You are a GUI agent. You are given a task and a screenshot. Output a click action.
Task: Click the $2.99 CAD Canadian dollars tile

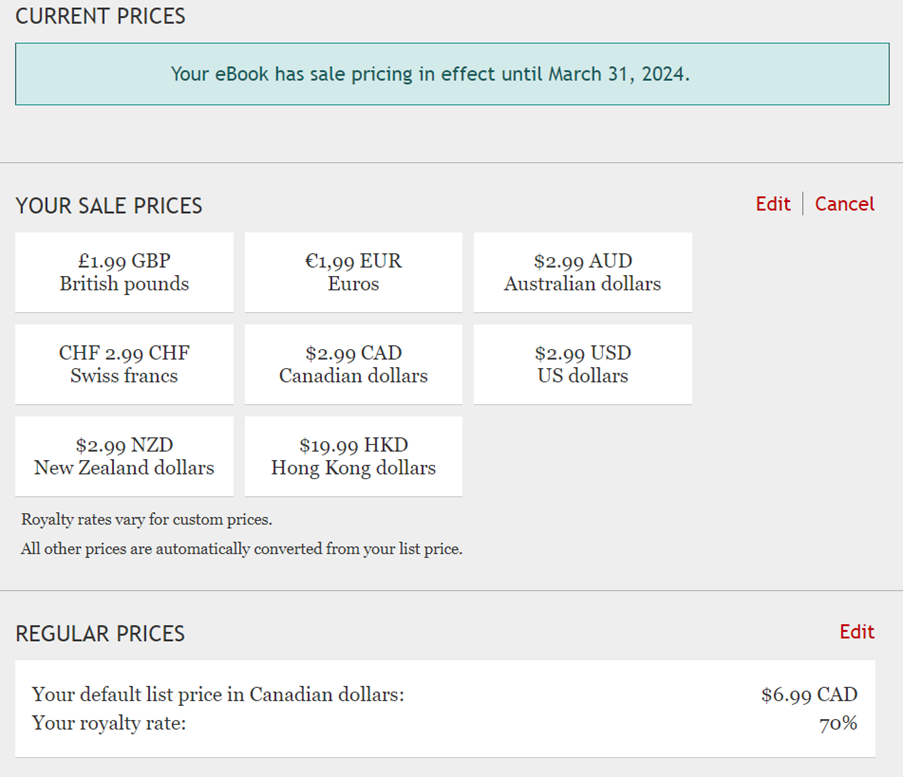[x=353, y=364]
